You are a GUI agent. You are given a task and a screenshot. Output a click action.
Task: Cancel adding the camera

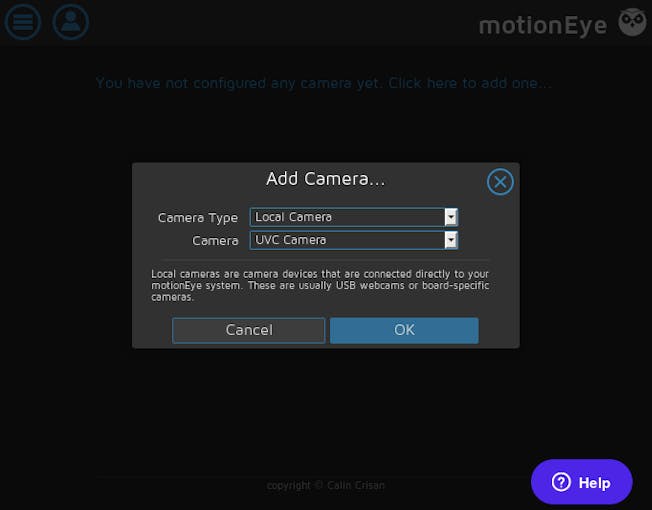click(x=249, y=330)
